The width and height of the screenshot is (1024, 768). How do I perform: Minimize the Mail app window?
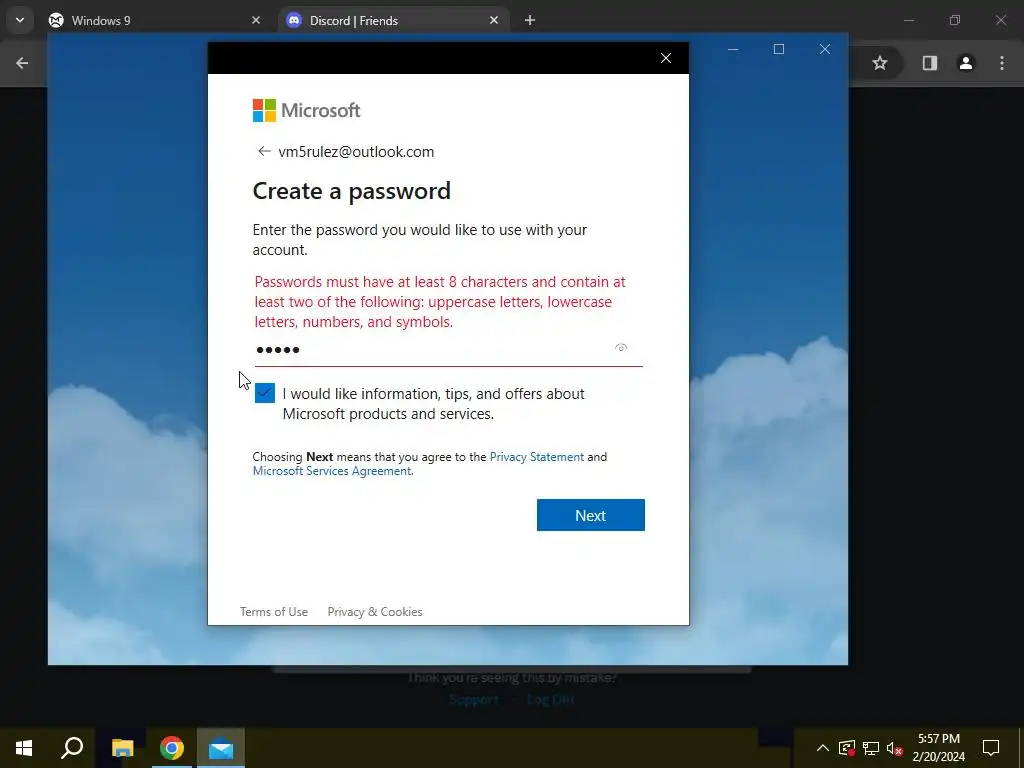click(733, 49)
